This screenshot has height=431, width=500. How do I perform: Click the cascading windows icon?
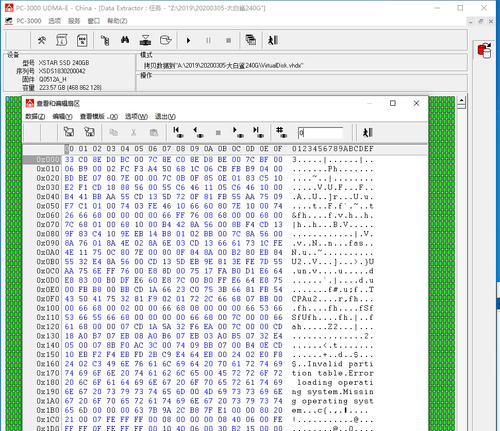click(x=251, y=40)
